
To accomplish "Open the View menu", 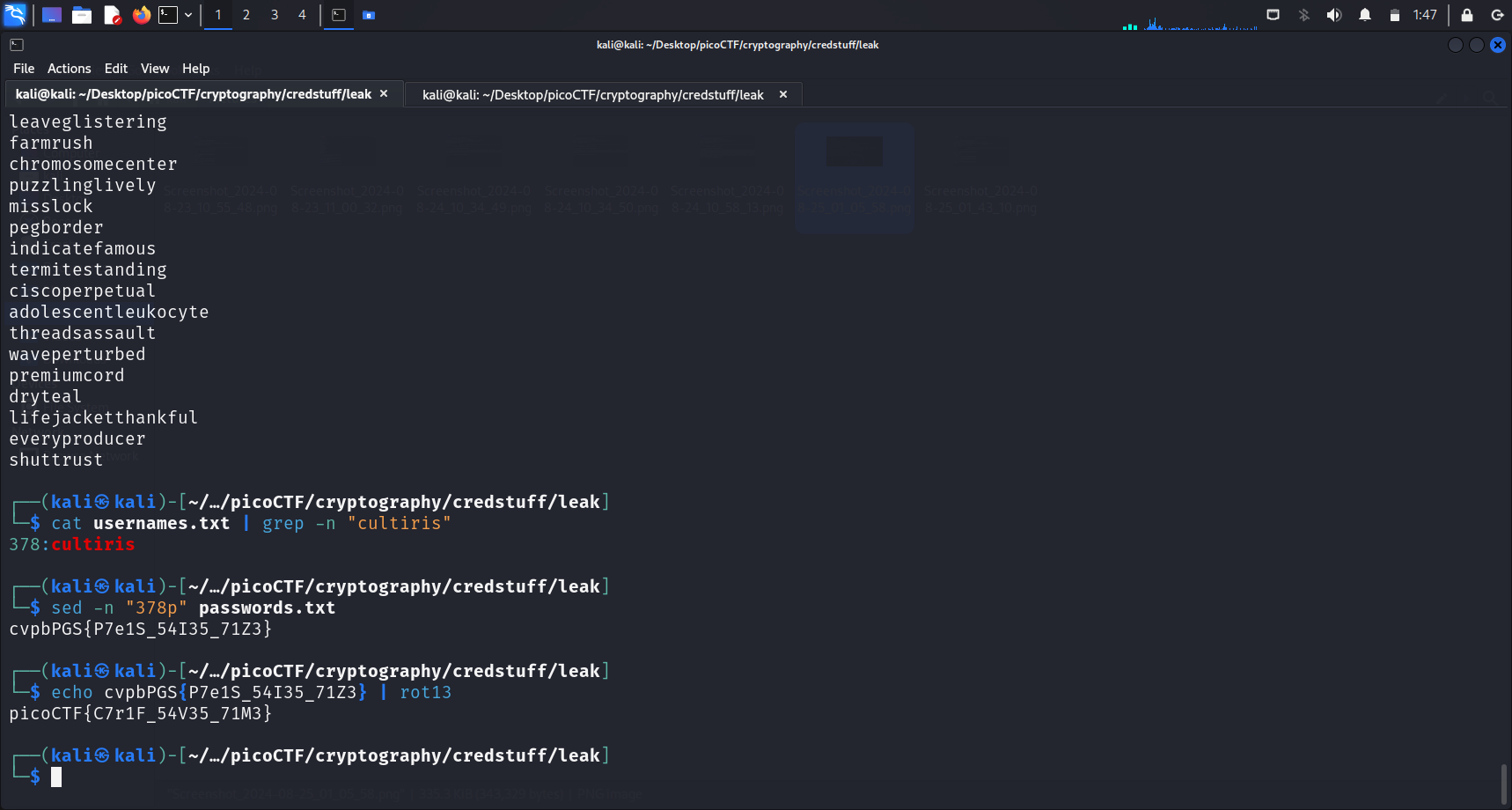I will 154,69.
